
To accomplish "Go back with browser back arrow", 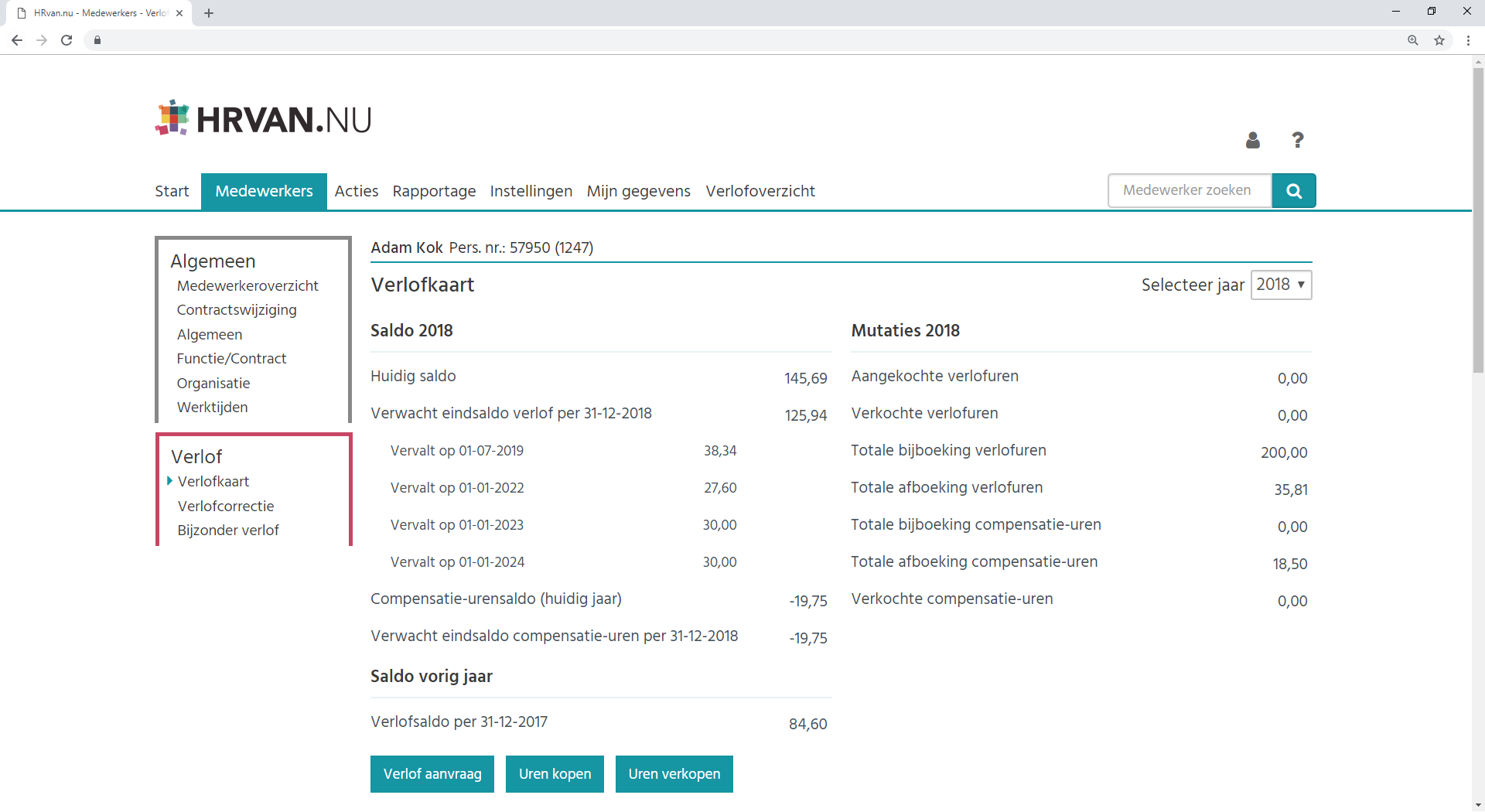I will click(17, 40).
